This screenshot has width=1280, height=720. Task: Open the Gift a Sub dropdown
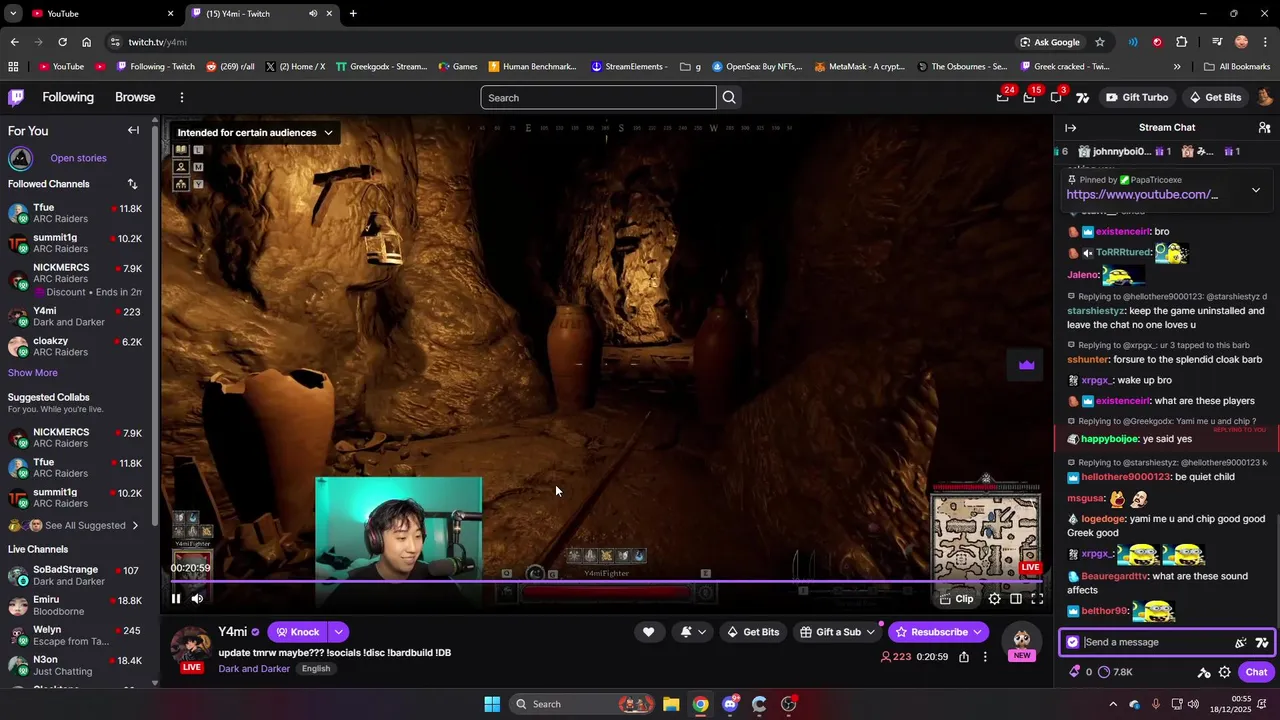point(838,632)
